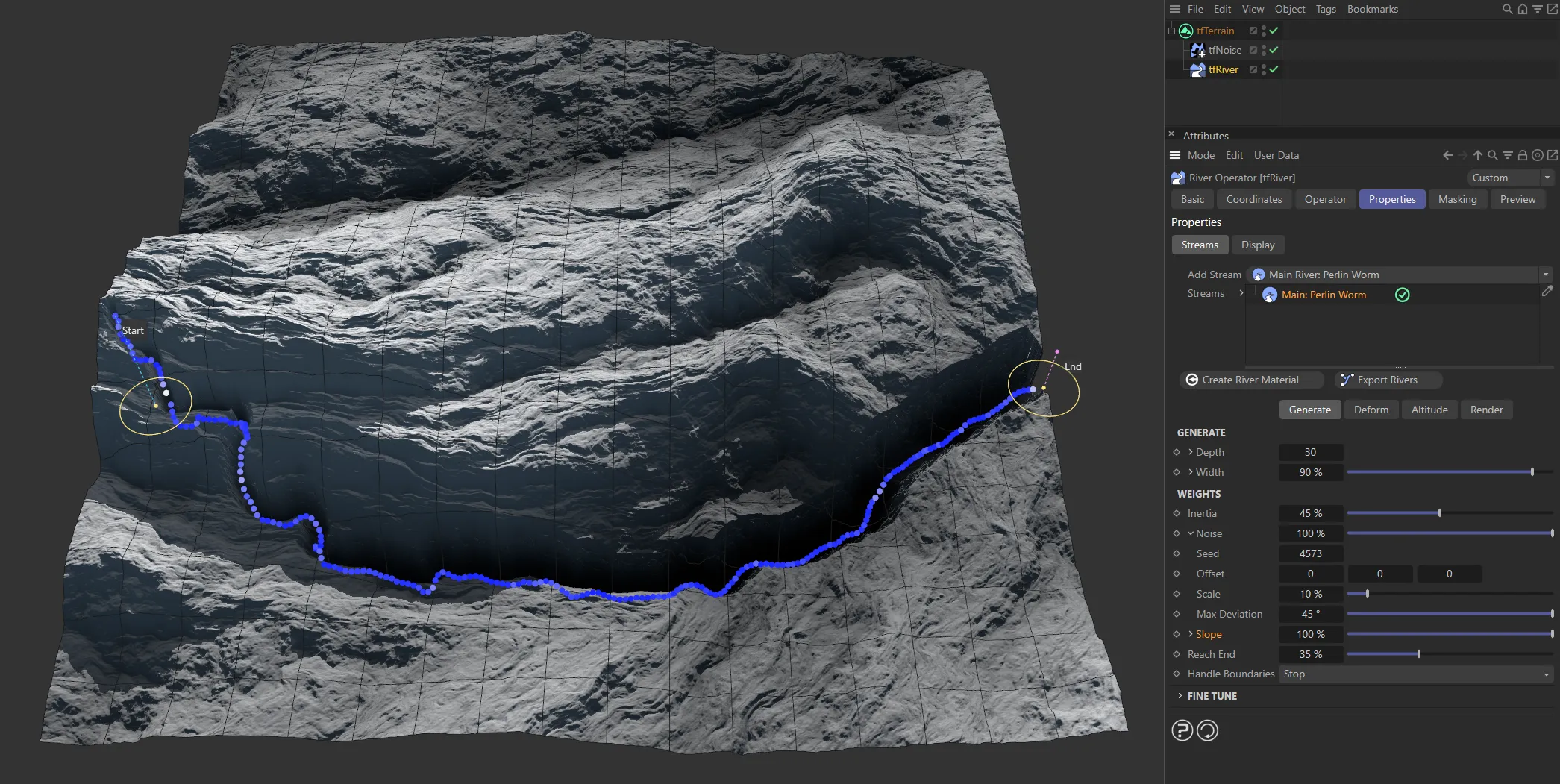Click the Export Rivers button
Image resolution: width=1560 pixels, height=784 pixels.
pos(1388,380)
